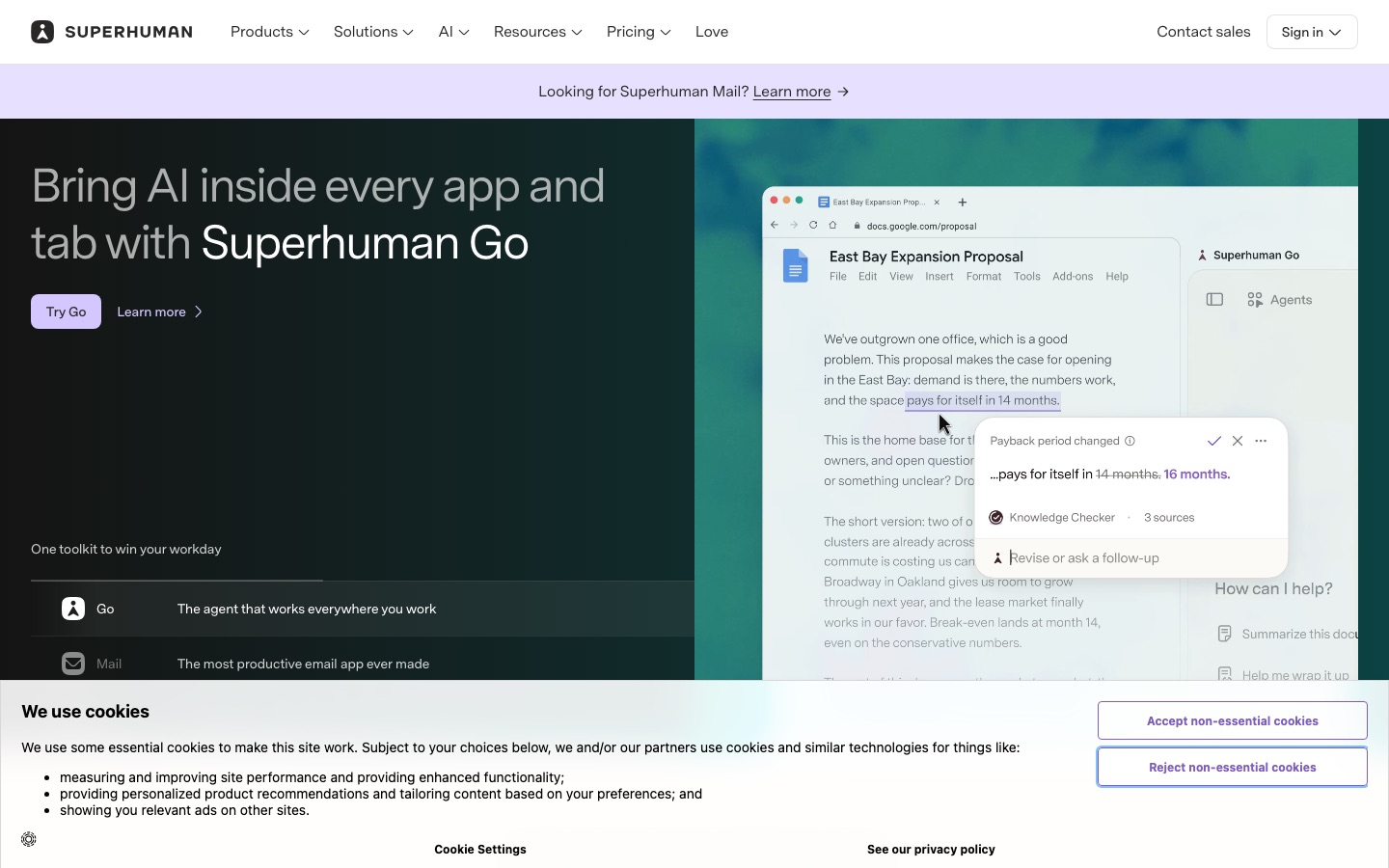Open the Agents icon in Superhuman Go panel
Image resolution: width=1389 pixels, height=868 pixels.
[1255, 300]
